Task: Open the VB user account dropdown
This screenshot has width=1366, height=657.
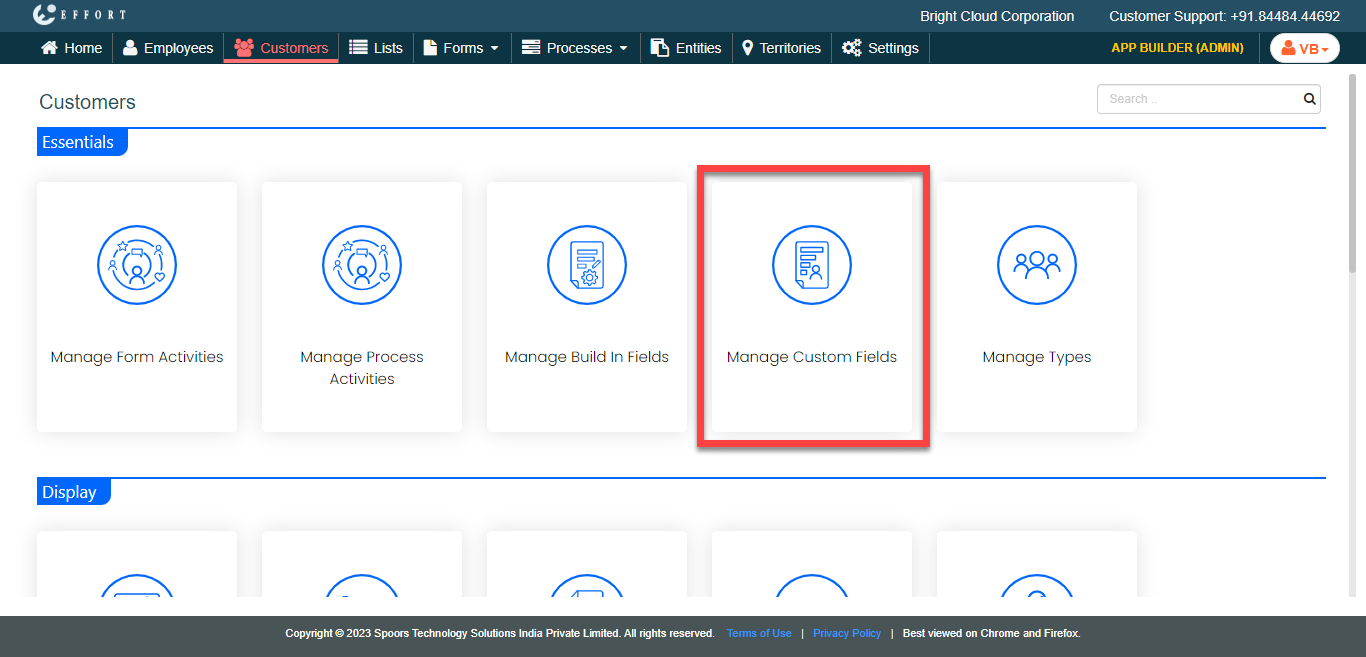Action: (x=1304, y=48)
